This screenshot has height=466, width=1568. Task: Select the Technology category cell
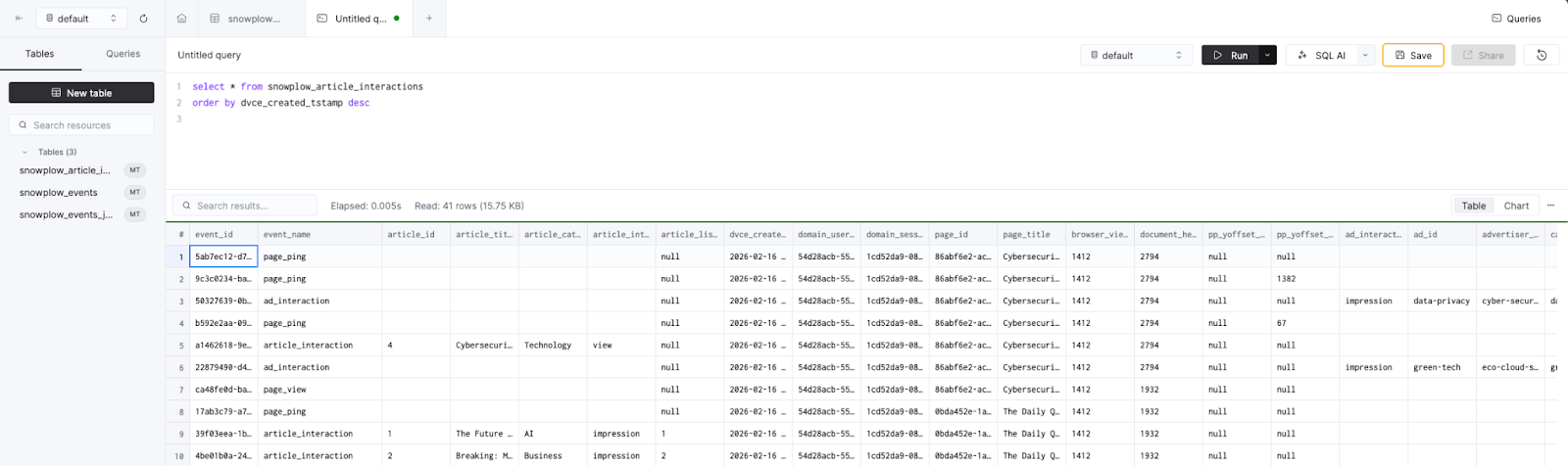click(x=553, y=345)
